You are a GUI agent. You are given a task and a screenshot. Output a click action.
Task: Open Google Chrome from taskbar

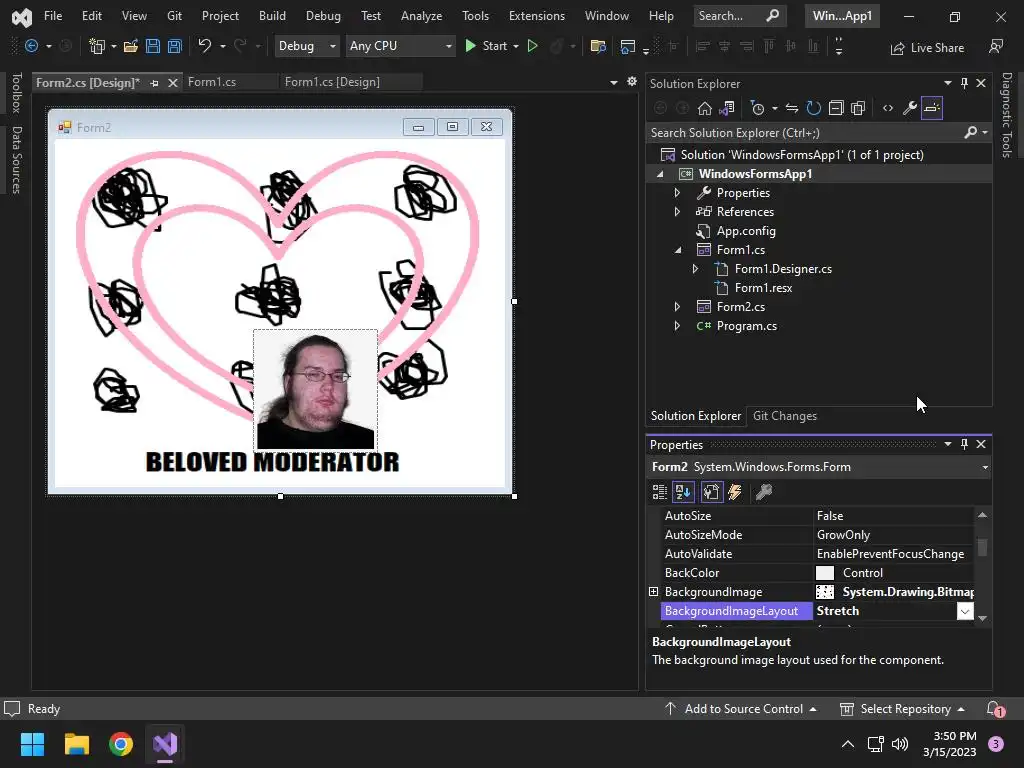[121, 744]
